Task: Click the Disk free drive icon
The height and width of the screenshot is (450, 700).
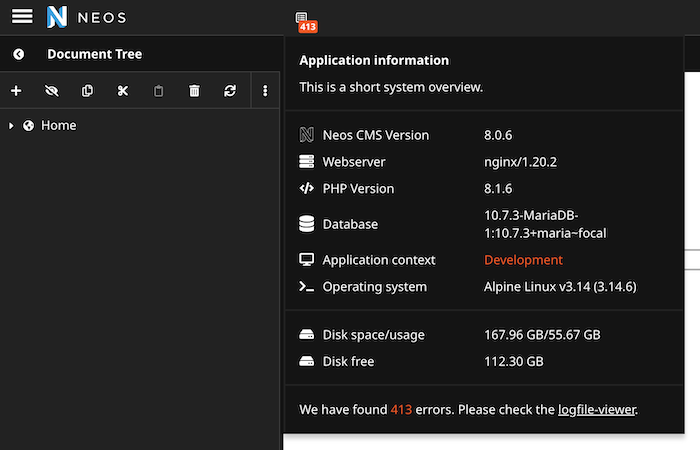Action: (x=306, y=361)
